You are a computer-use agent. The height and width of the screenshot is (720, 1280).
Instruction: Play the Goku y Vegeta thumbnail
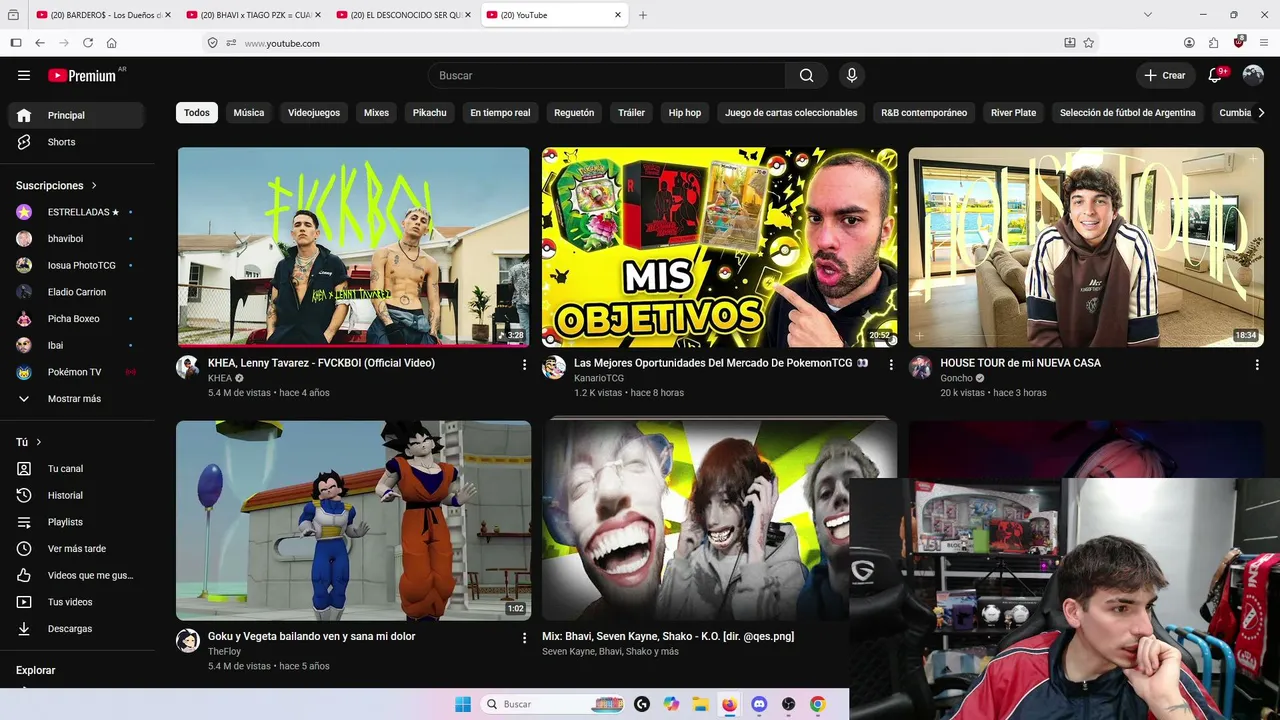353,520
